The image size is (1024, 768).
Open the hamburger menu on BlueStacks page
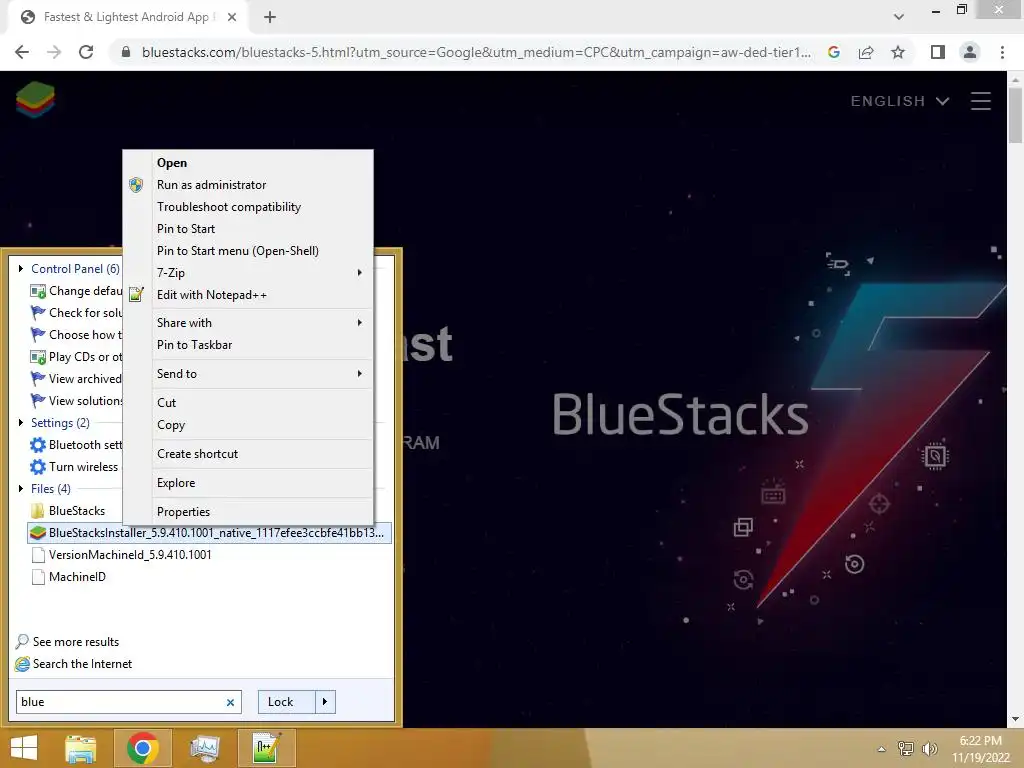(980, 101)
